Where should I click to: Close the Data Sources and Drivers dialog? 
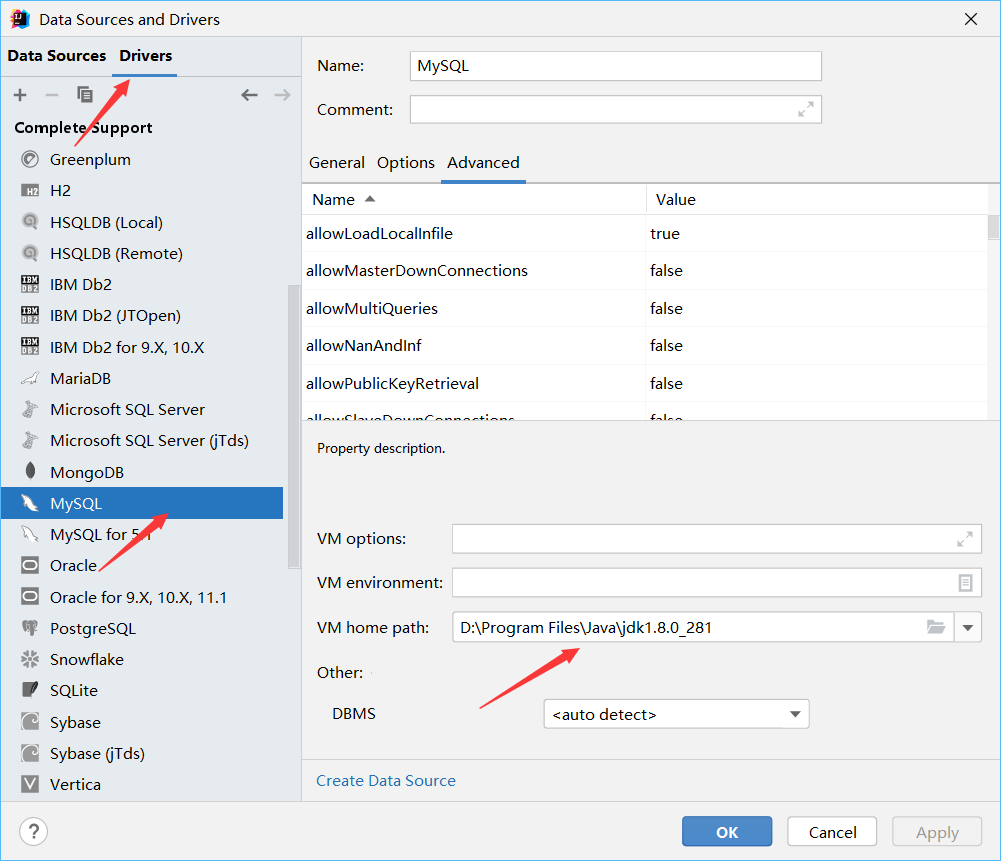click(970, 19)
